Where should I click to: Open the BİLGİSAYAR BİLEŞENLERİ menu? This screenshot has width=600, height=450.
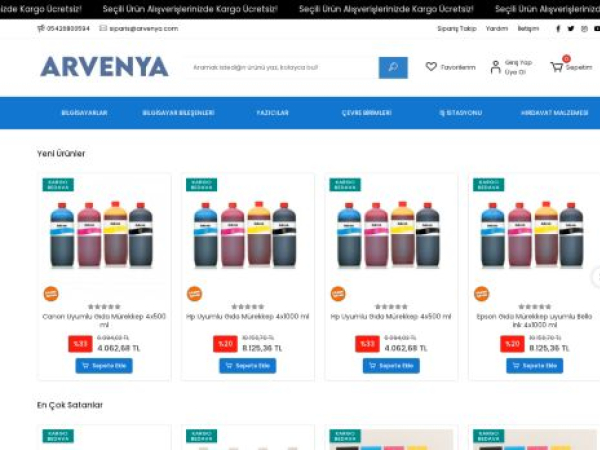coord(178,113)
